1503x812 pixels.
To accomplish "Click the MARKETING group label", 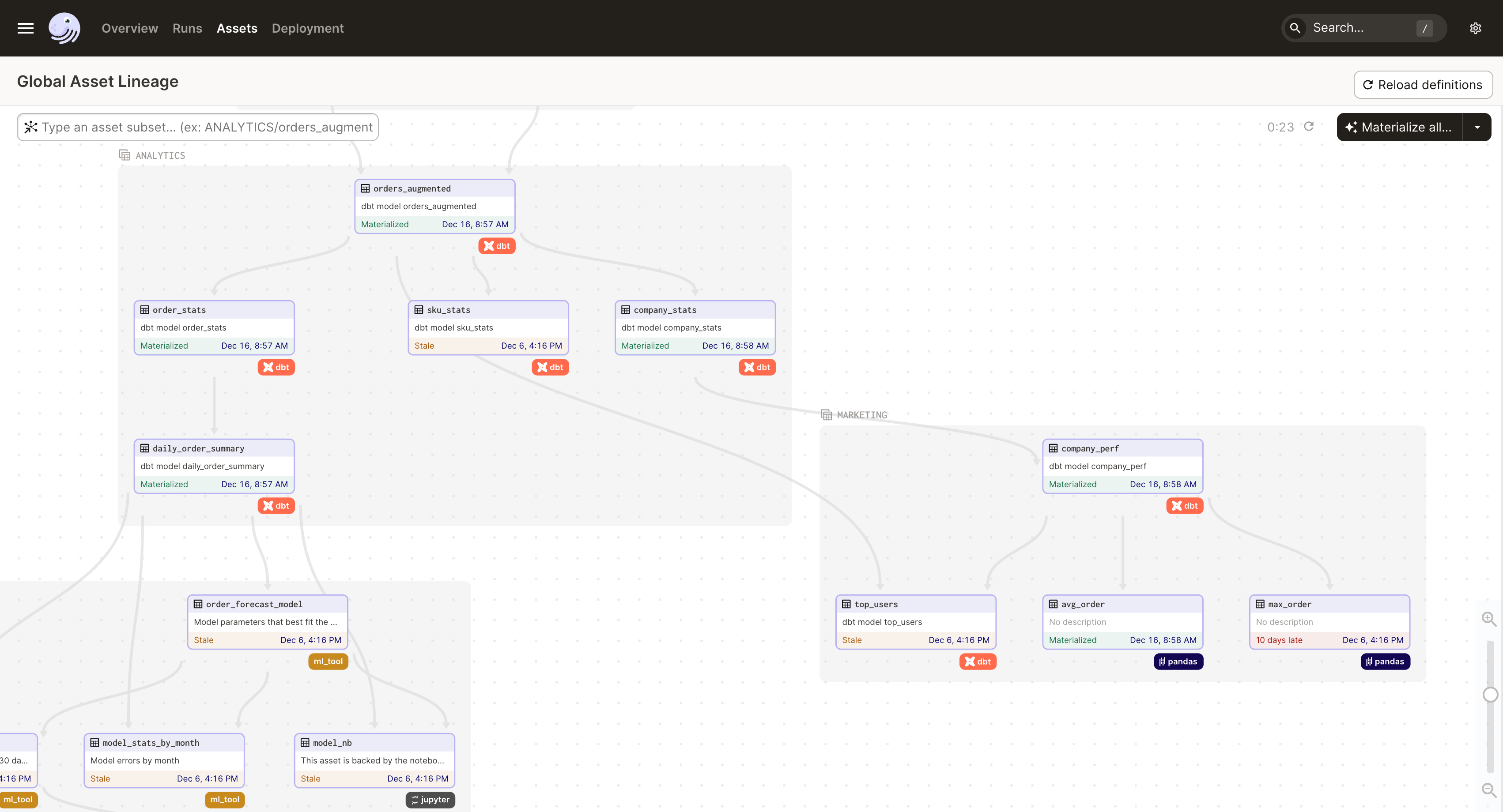I will (862, 415).
